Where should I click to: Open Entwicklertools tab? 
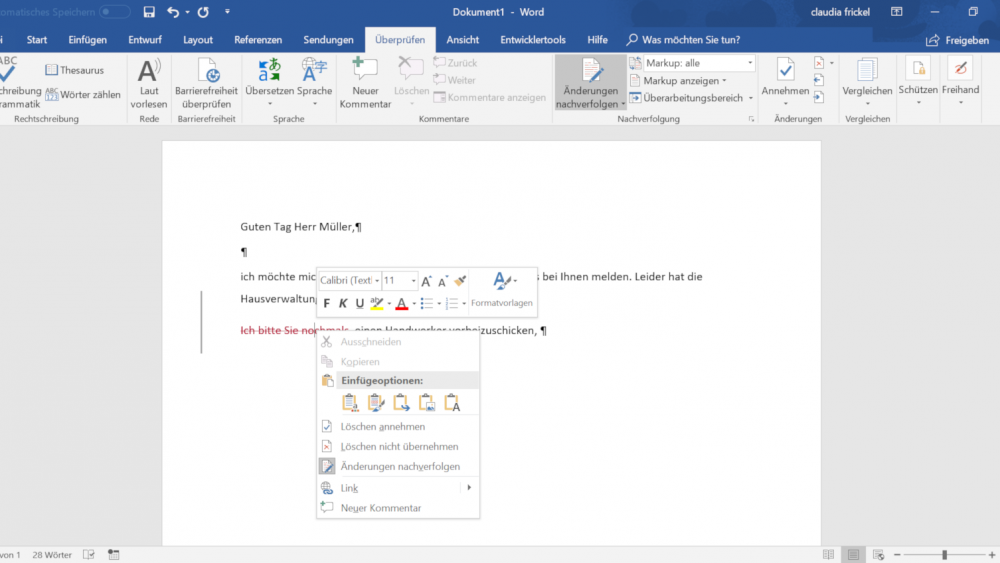tap(533, 40)
